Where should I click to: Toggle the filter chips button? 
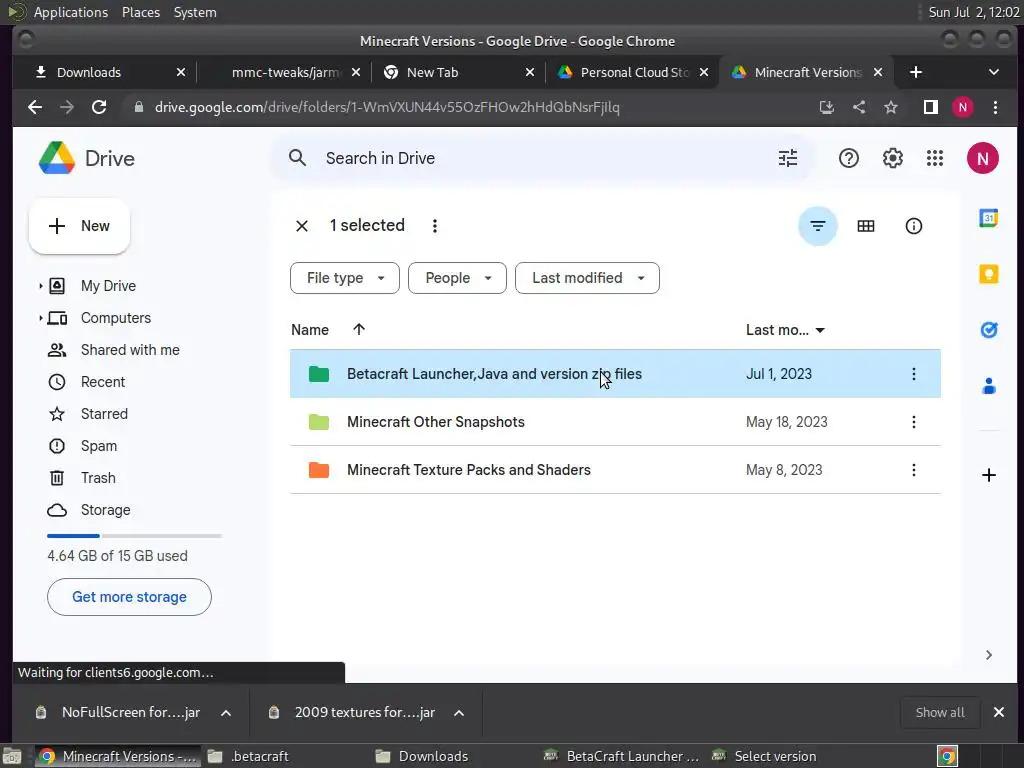(817, 226)
